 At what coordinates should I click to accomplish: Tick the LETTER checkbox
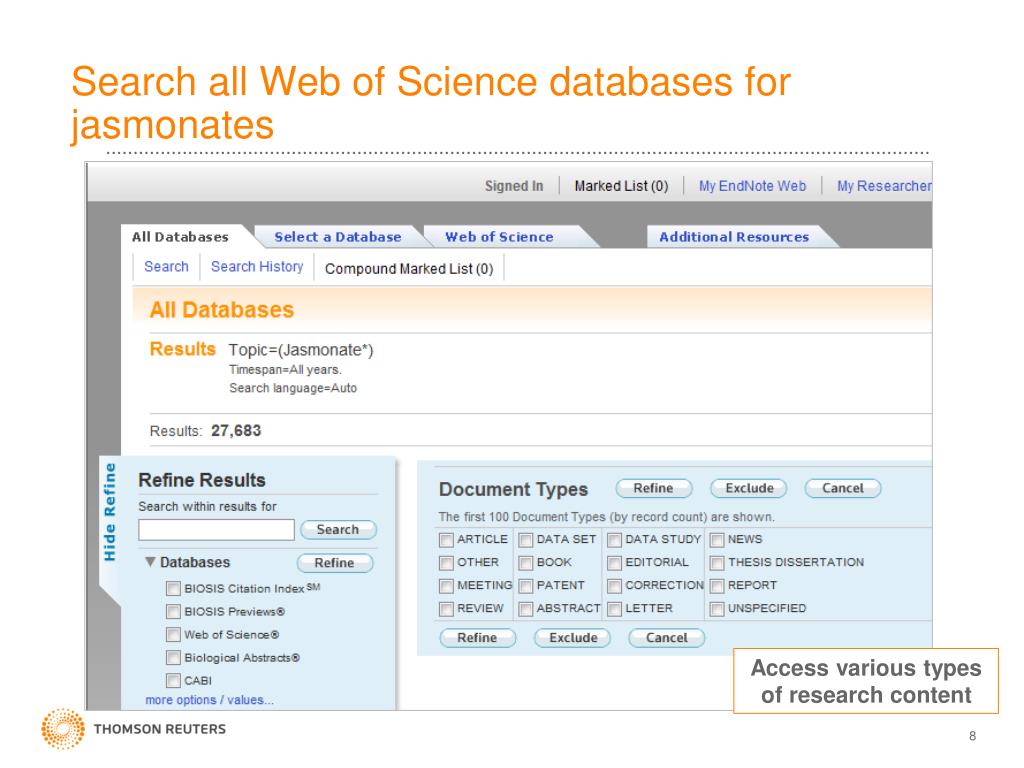[614, 609]
